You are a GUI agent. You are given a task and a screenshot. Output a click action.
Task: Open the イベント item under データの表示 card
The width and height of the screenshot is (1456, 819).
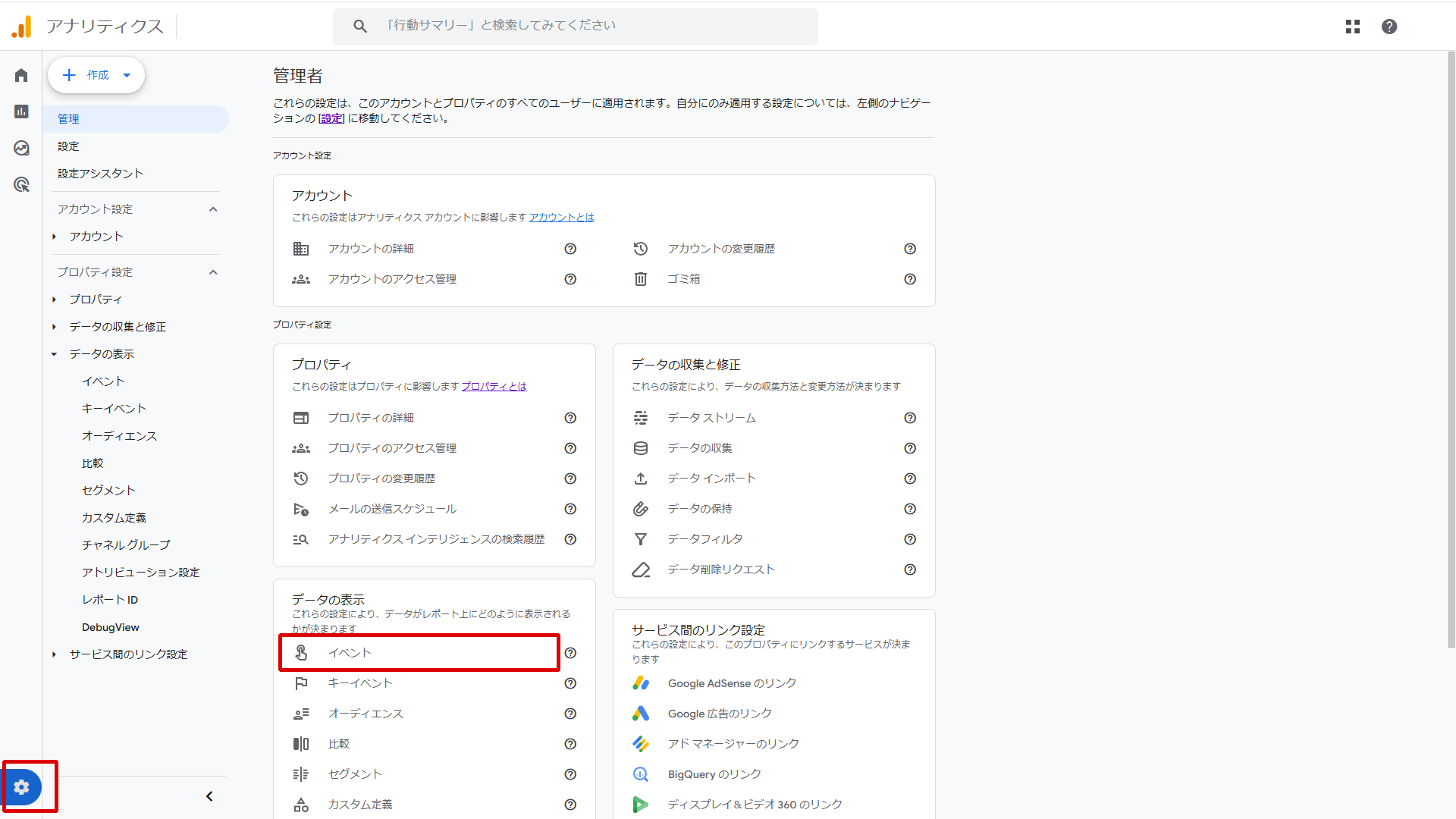pos(350,653)
